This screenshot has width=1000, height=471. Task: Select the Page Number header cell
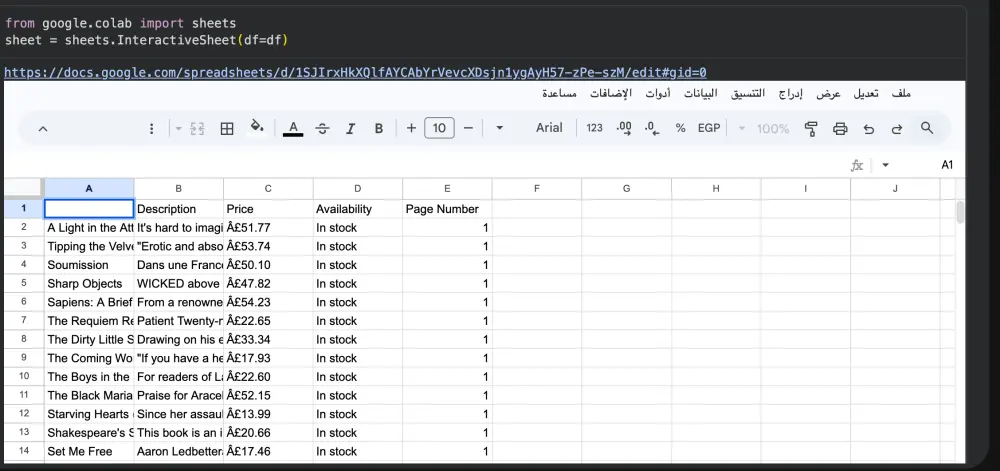[x=447, y=209]
